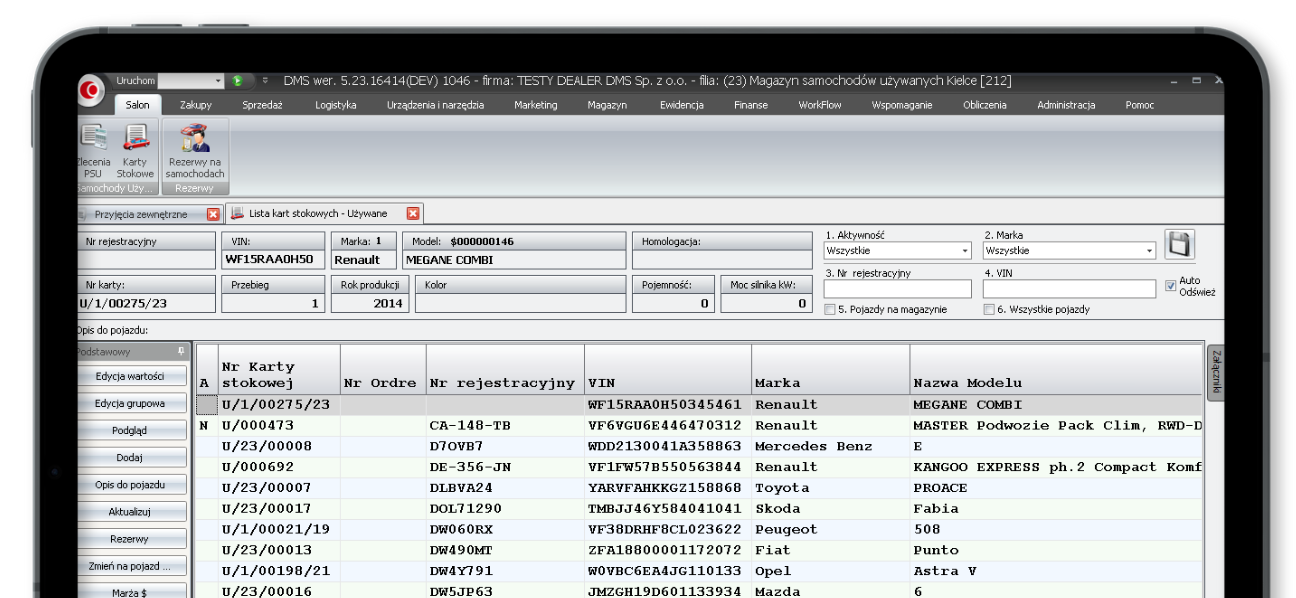This screenshot has height=598, width=1296.
Task: Open the quick access customize arrow
Action: click(265, 80)
